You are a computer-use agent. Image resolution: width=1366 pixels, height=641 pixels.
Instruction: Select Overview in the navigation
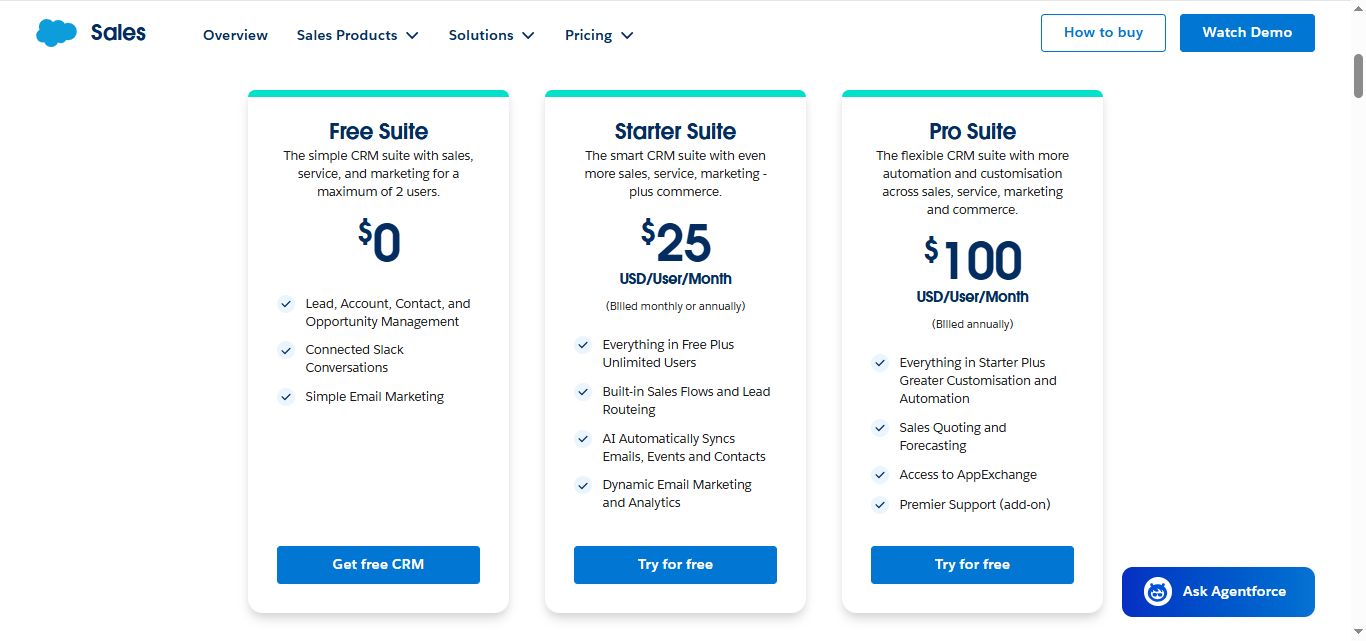pos(235,35)
